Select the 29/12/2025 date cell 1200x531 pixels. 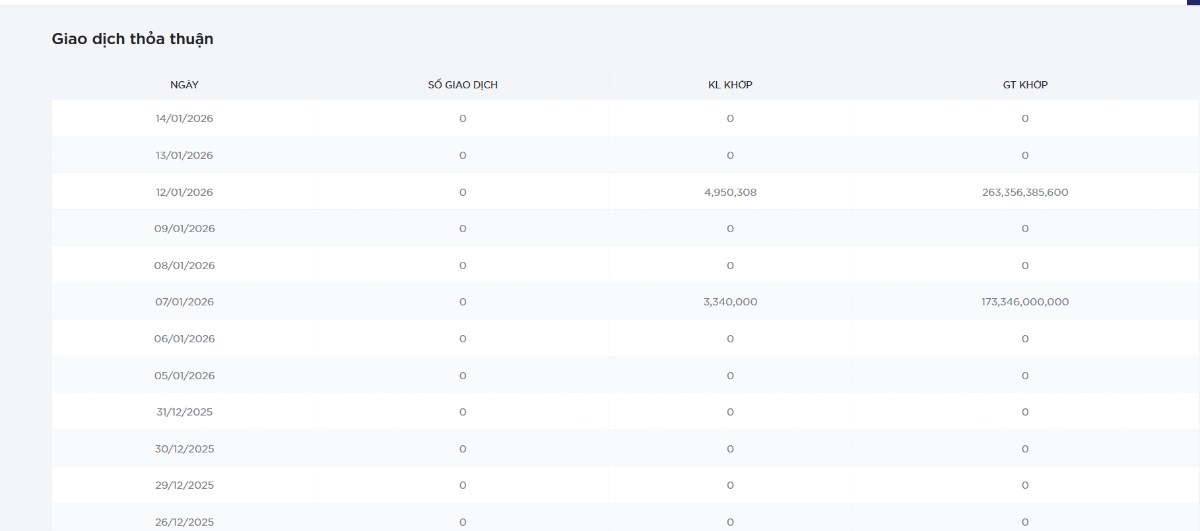(x=184, y=485)
